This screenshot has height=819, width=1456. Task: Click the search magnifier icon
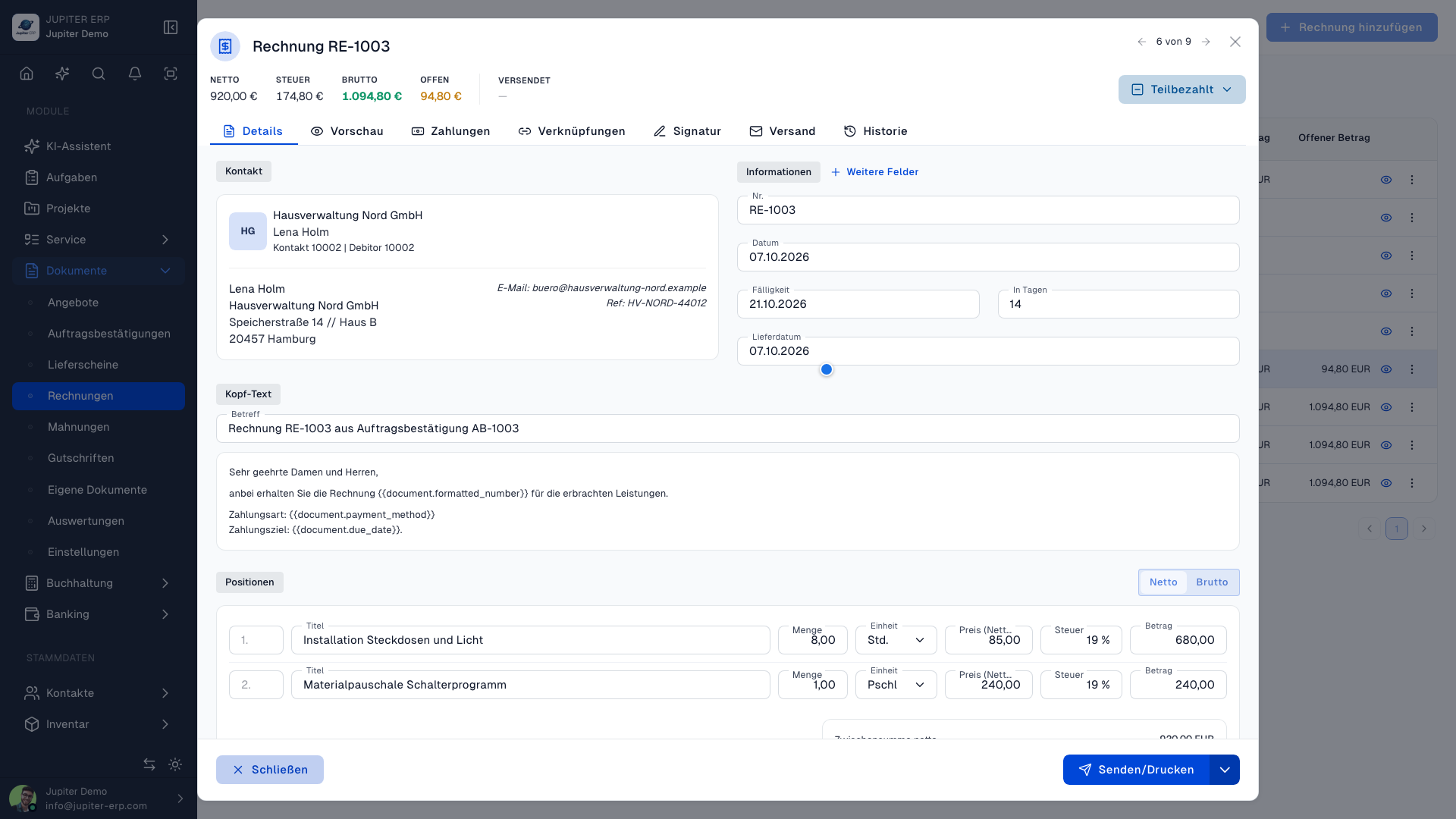click(99, 74)
